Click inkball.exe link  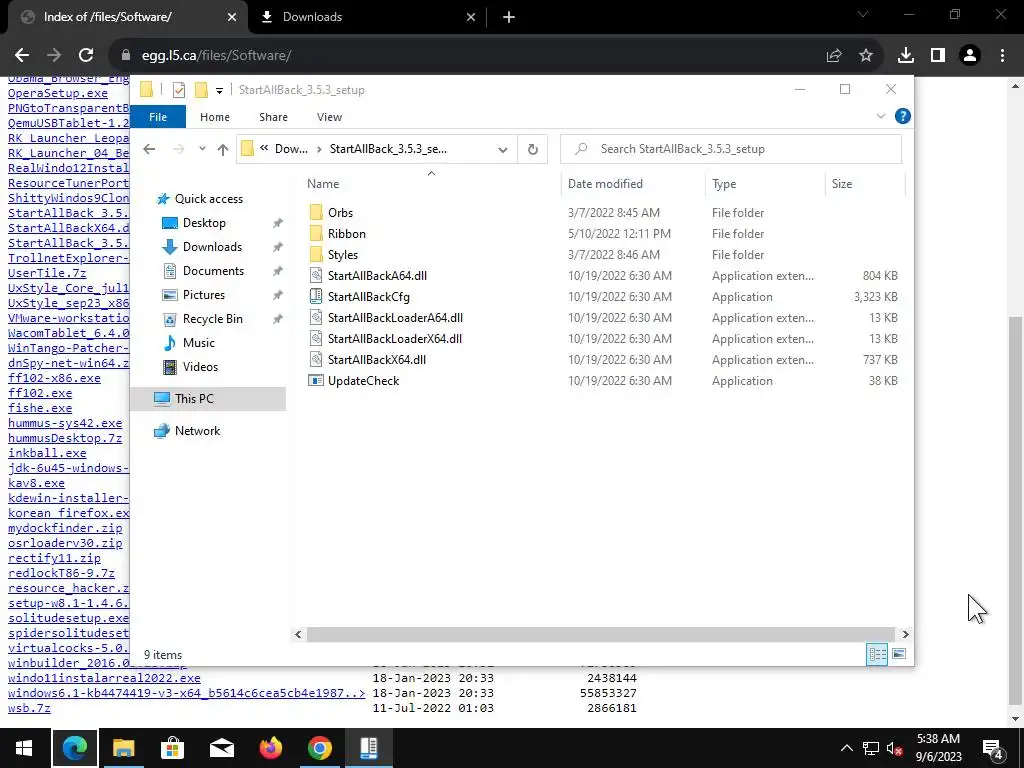(47, 453)
